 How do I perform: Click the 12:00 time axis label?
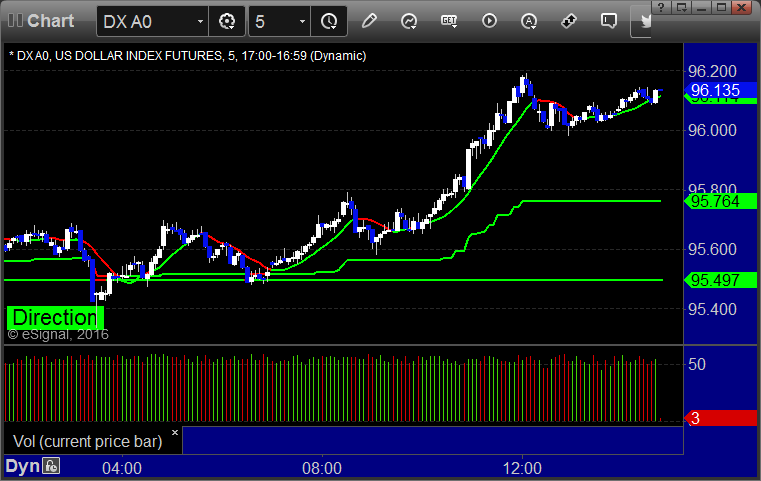[x=522, y=468]
